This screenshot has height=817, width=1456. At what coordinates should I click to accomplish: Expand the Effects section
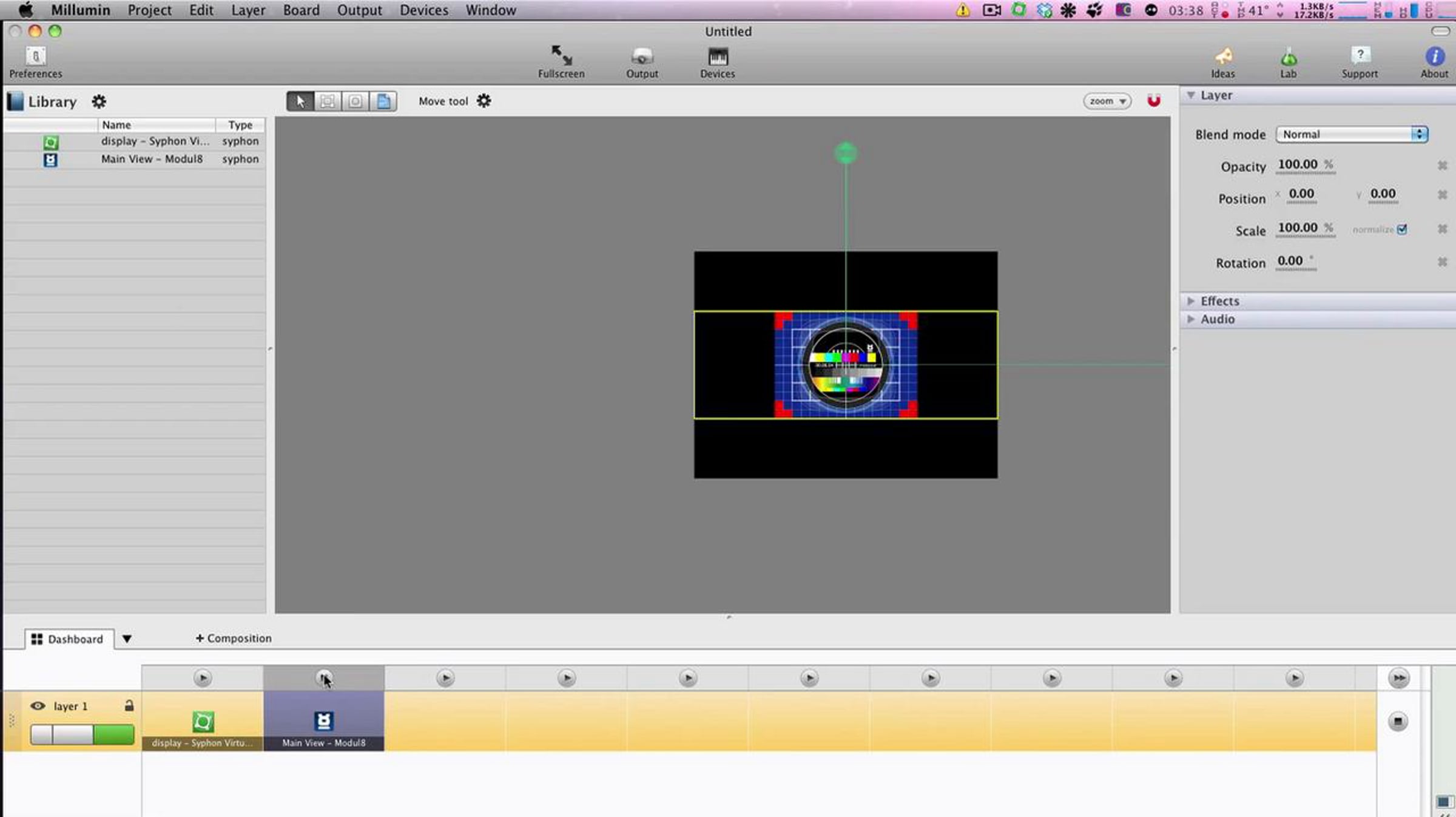point(1191,301)
